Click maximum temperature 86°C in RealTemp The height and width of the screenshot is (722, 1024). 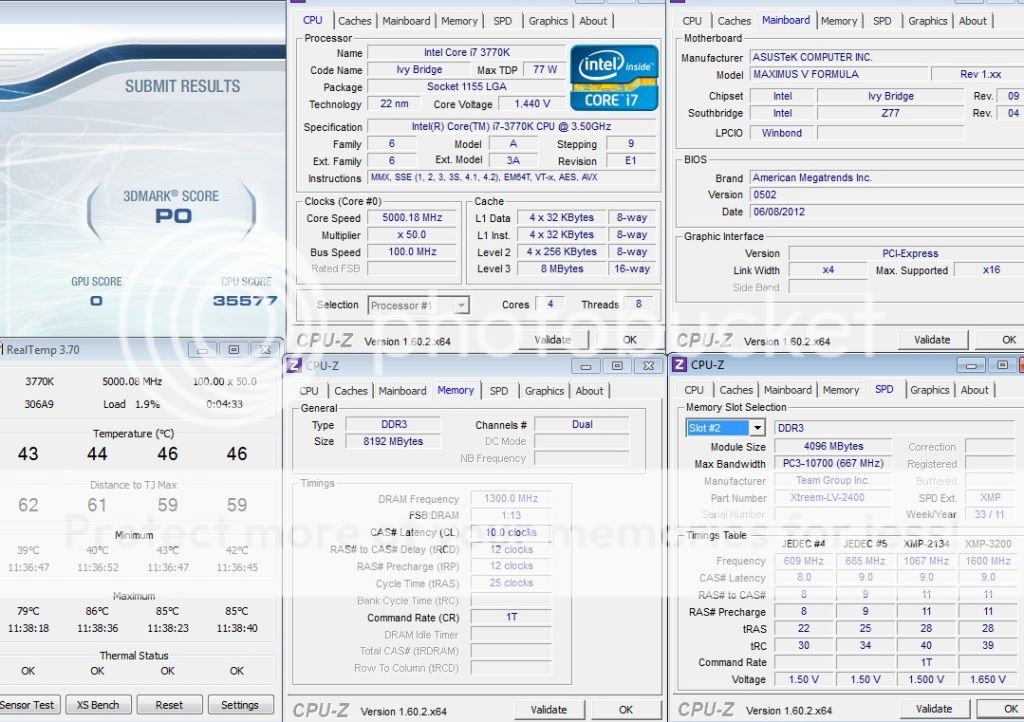97,612
